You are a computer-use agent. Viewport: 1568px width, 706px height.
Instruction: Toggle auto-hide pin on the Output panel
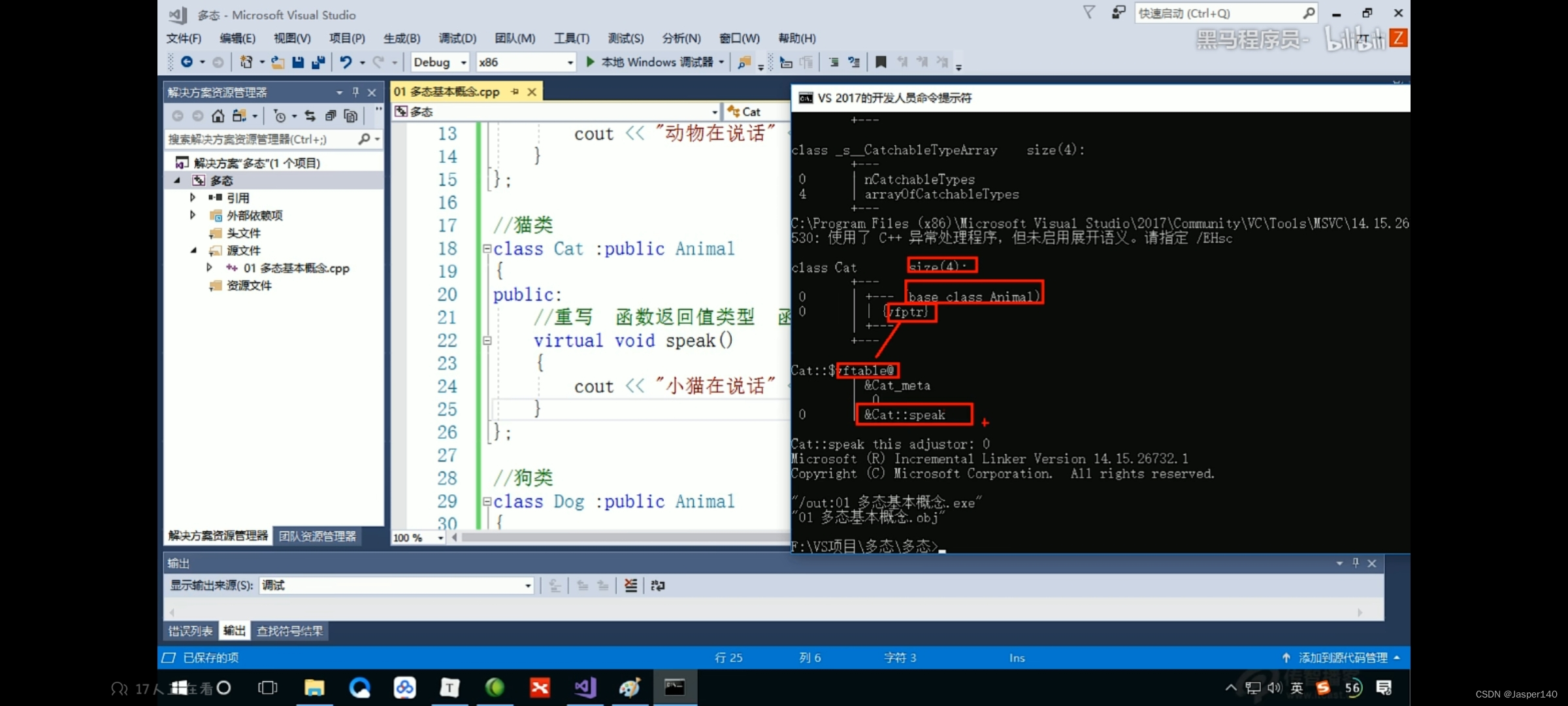(x=1355, y=563)
